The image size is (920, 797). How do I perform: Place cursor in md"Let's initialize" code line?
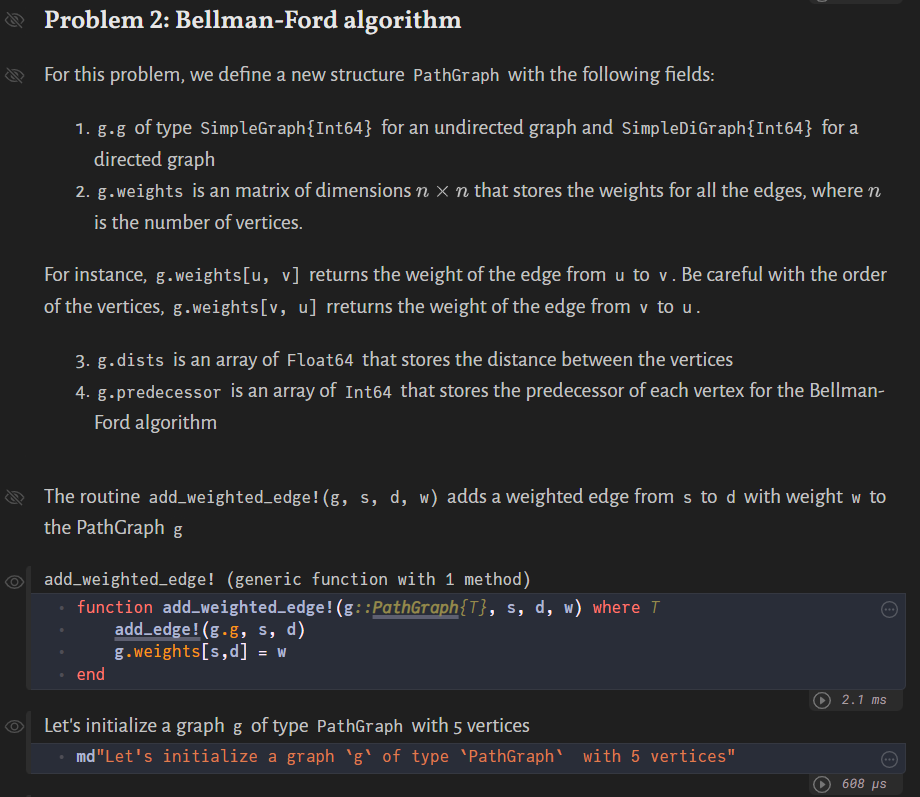pyautogui.click(x=405, y=757)
